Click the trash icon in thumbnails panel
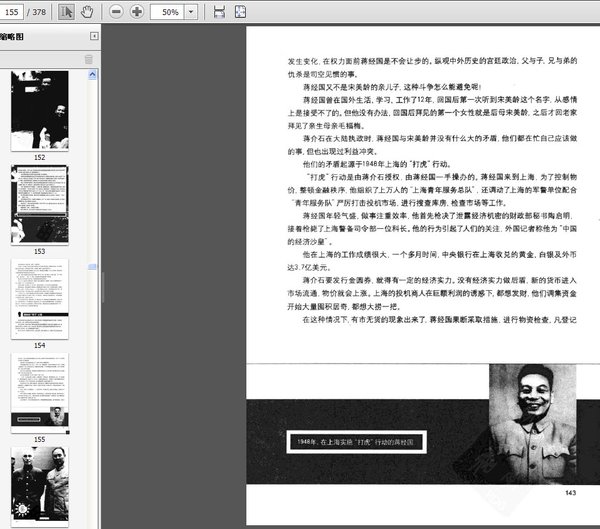 coord(88,59)
